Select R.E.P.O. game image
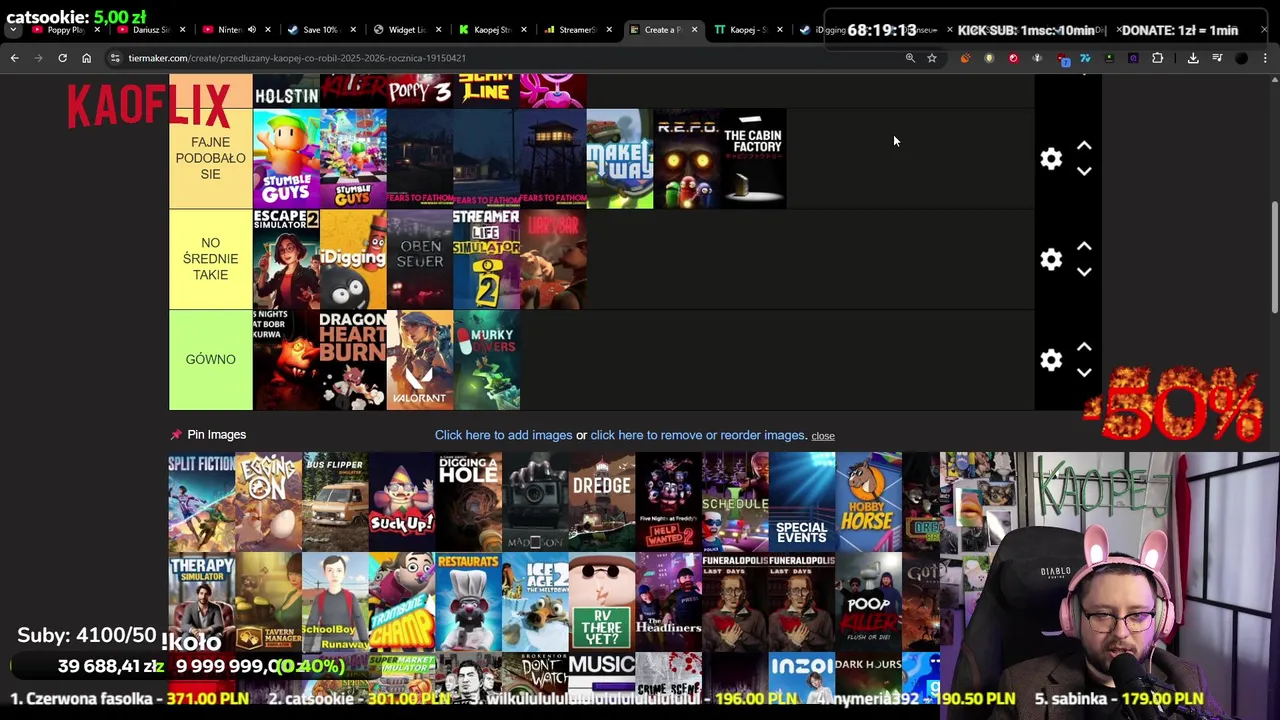The width and height of the screenshot is (1280, 720). (x=687, y=159)
